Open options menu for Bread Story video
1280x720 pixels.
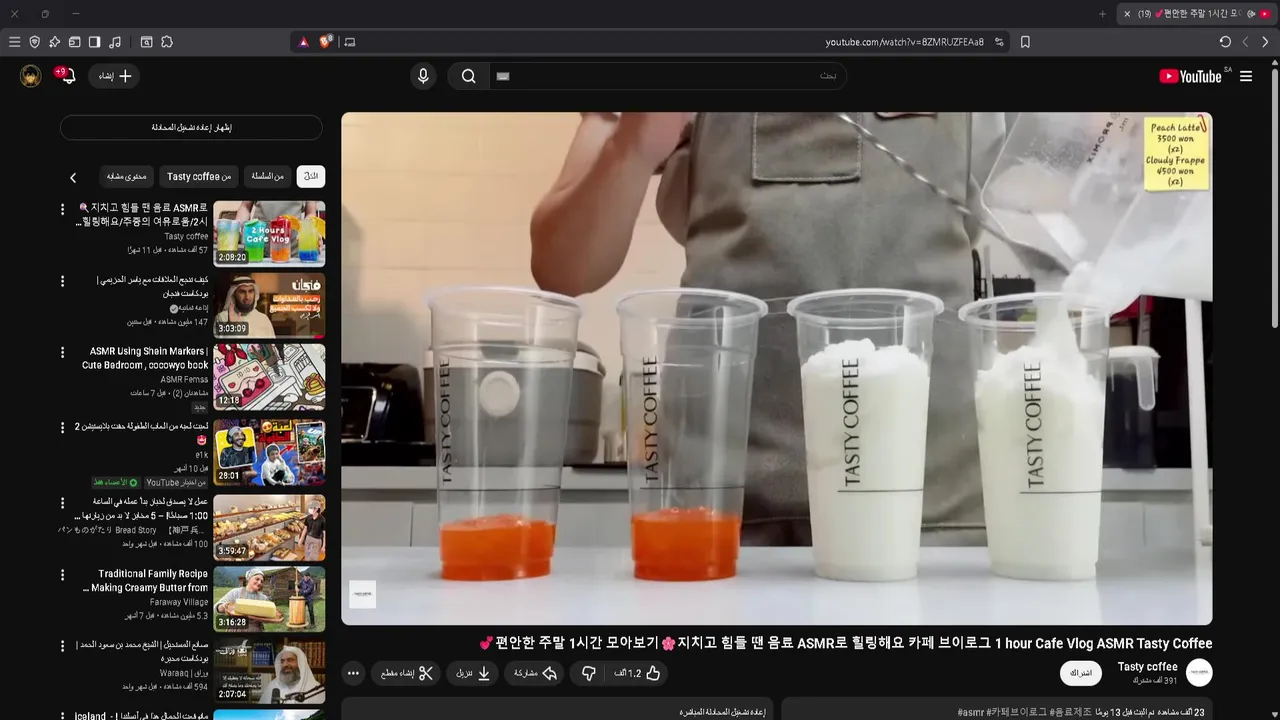(62, 503)
